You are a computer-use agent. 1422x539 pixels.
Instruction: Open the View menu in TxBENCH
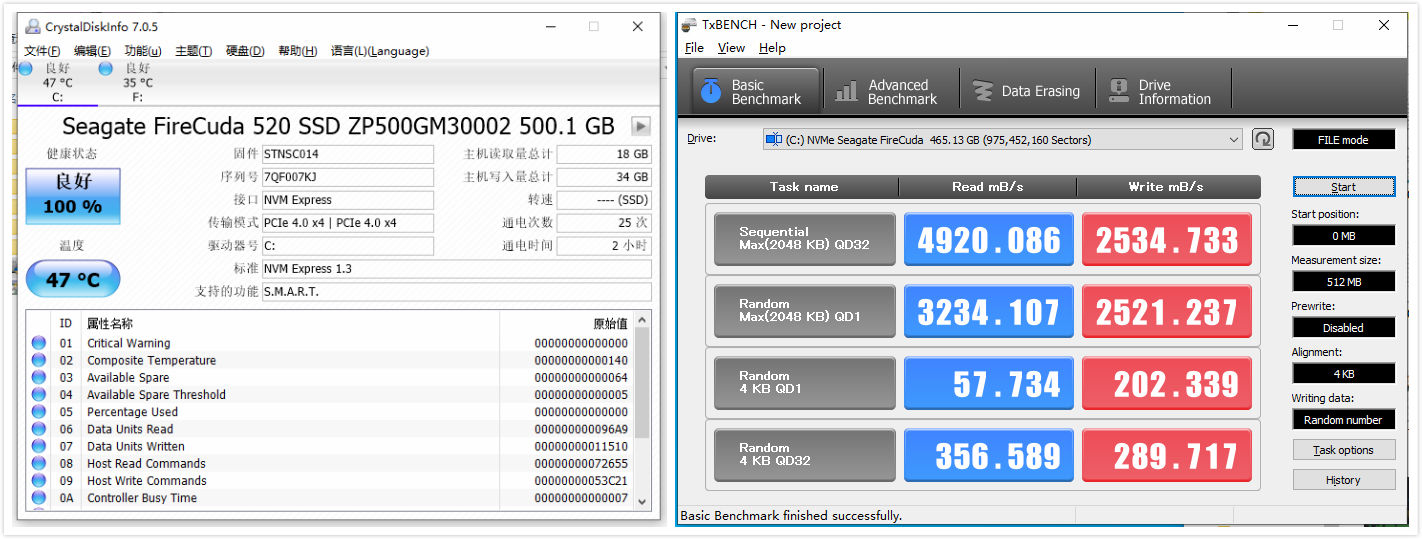(731, 48)
